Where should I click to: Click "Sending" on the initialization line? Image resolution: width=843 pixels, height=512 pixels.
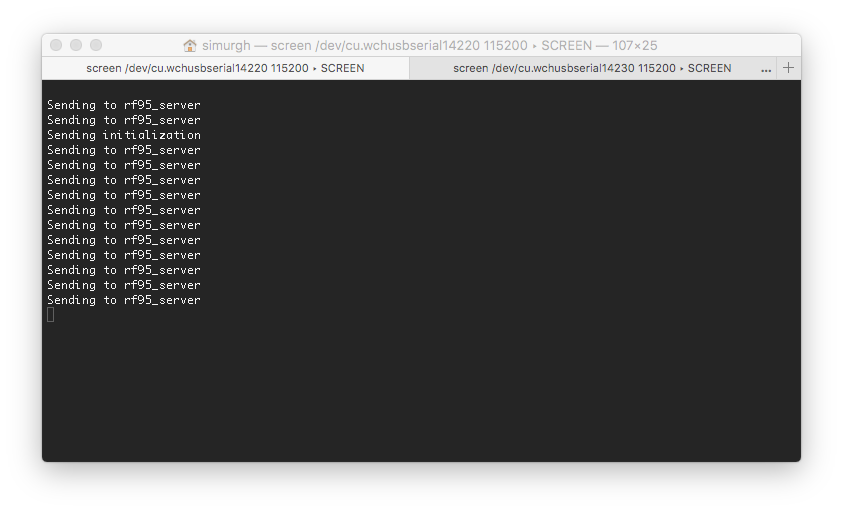[72, 135]
